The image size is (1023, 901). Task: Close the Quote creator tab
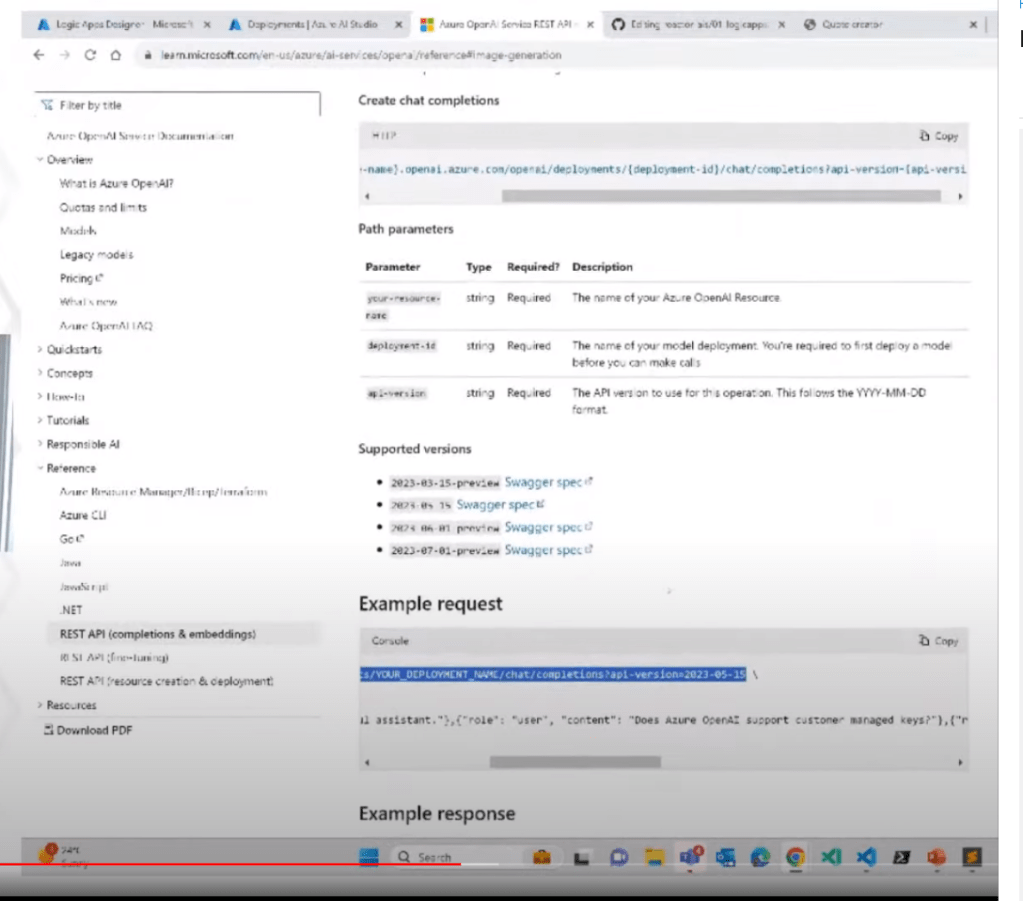pyautogui.click(x=973, y=25)
